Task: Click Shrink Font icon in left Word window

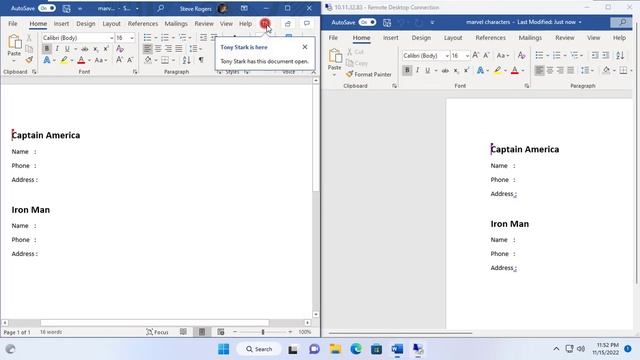Action: pyautogui.click(x=130, y=60)
